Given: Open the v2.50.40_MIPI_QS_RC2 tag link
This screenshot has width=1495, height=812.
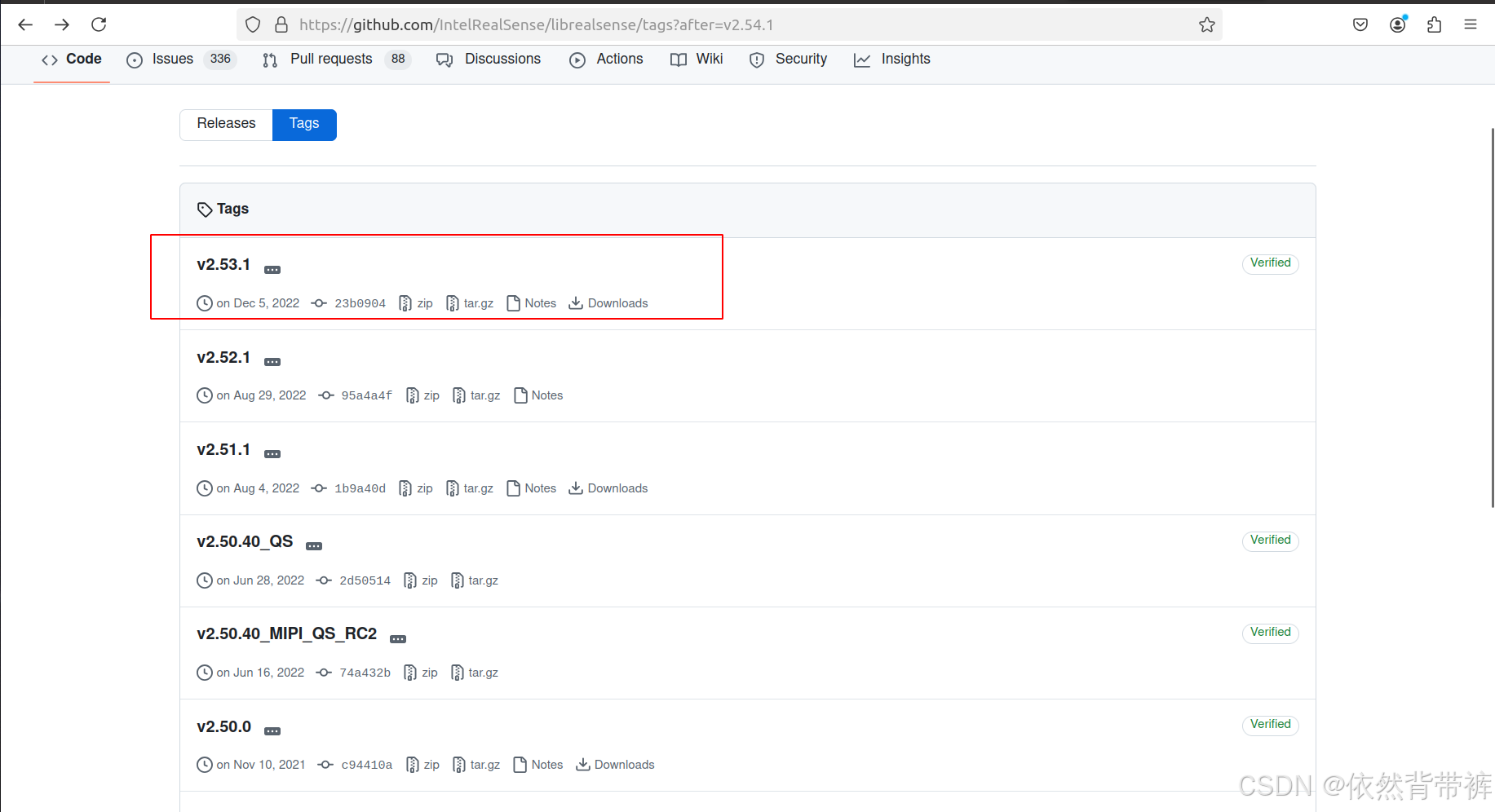Looking at the screenshot, I should click(x=287, y=634).
